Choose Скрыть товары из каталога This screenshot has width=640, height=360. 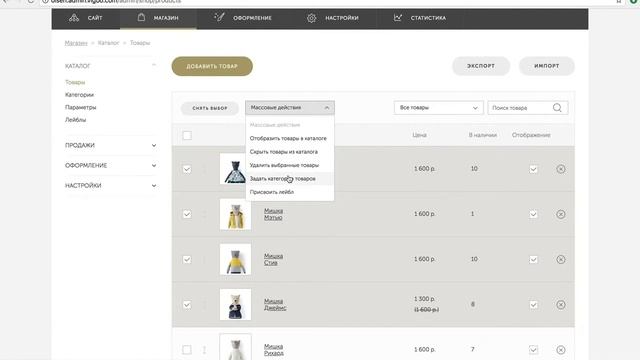point(284,152)
